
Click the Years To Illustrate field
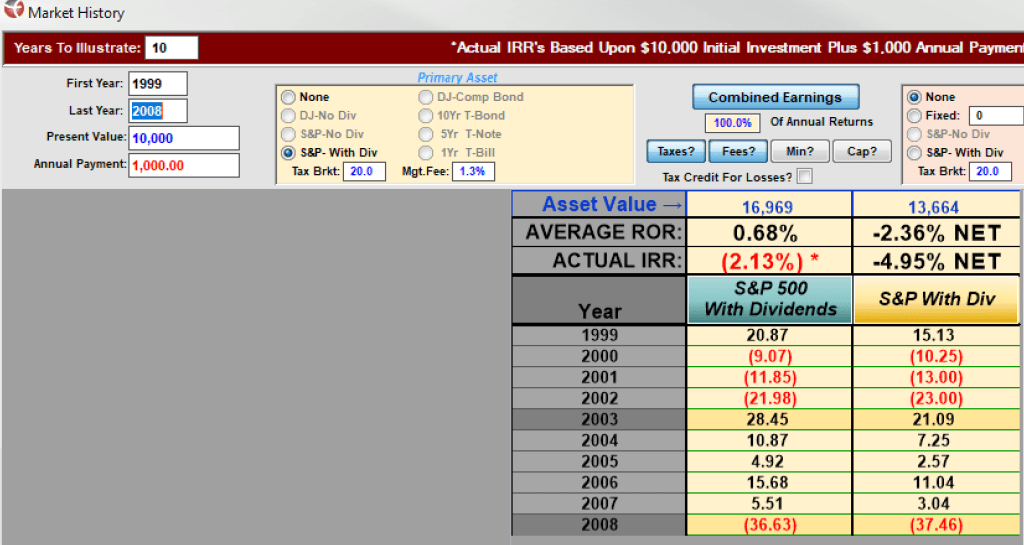click(171, 48)
